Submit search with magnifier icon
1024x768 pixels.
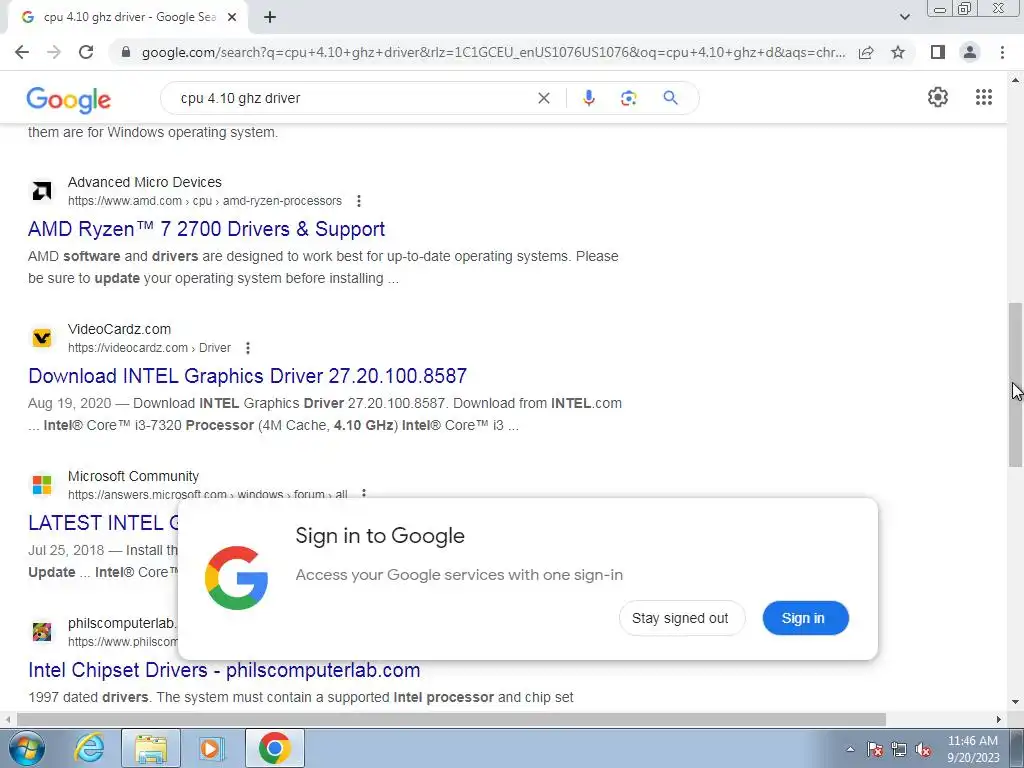[670, 98]
